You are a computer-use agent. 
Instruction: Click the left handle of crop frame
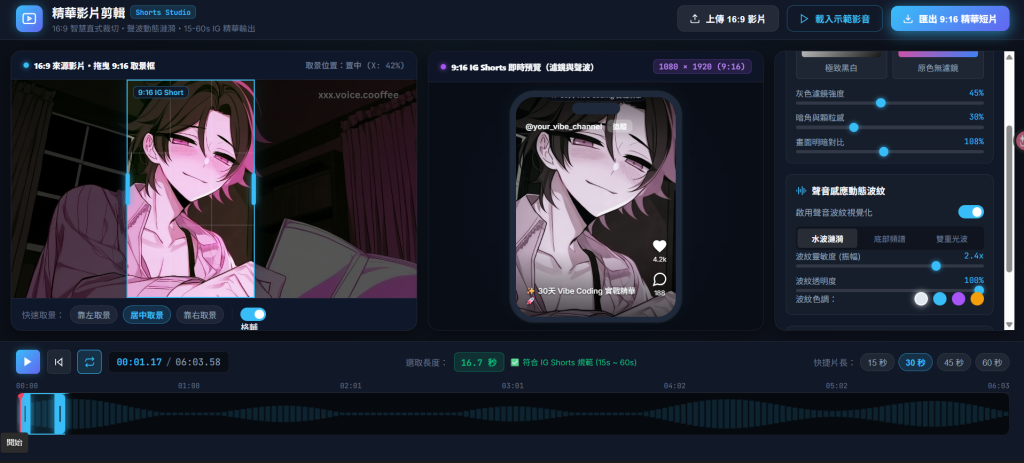(128, 189)
